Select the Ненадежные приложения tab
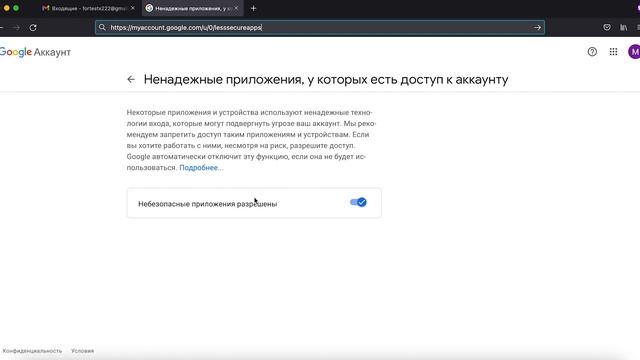This screenshot has height=360, width=640. [192, 8]
